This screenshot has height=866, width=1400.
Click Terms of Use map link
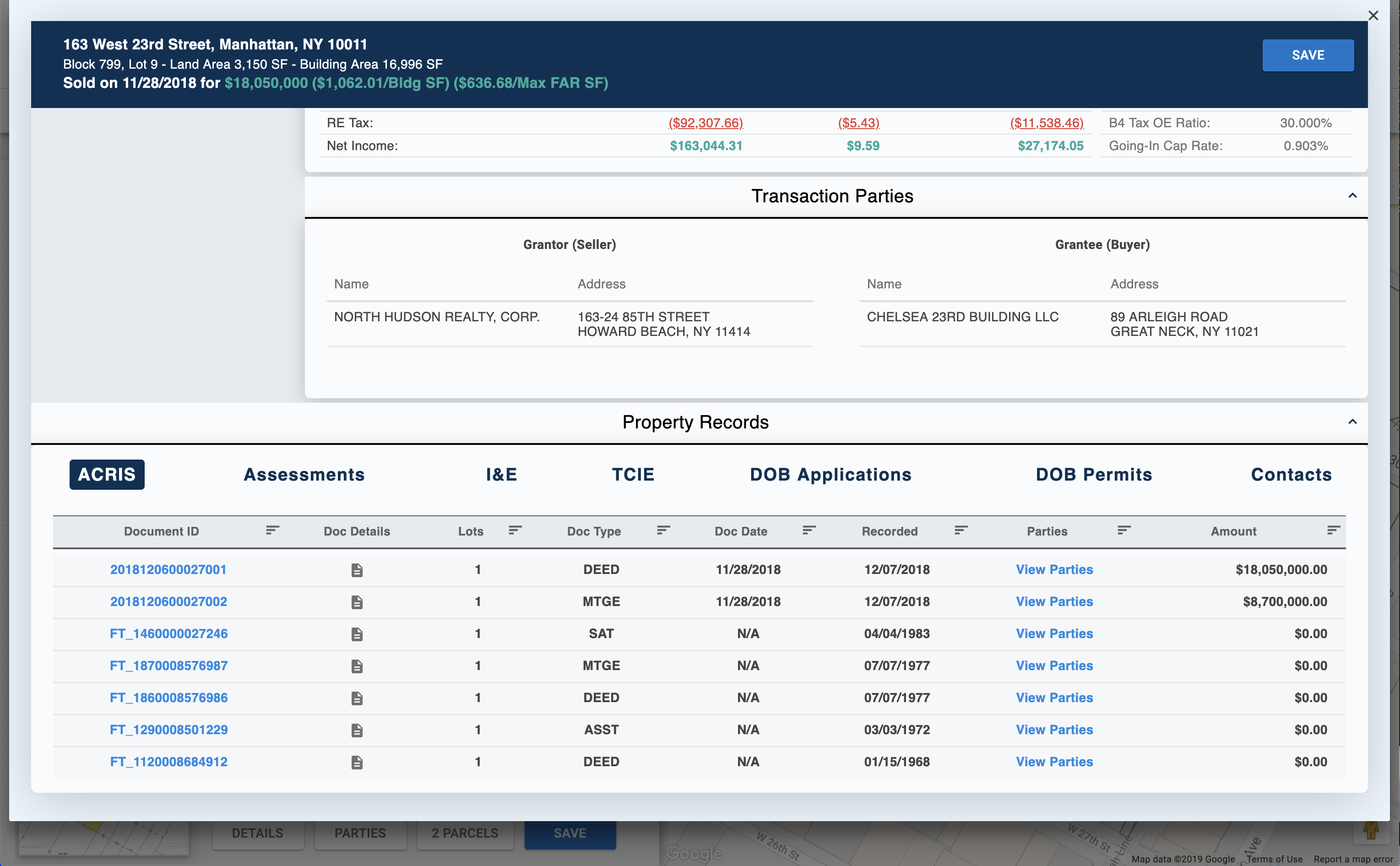(1274, 859)
